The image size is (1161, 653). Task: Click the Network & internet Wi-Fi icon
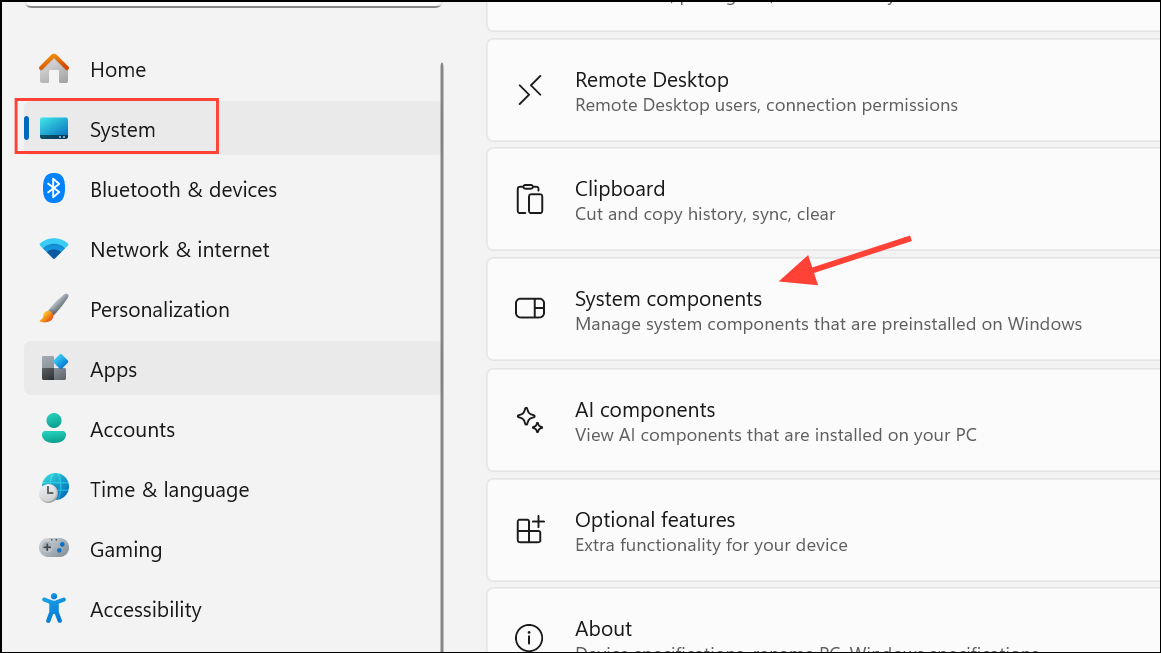point(53,248)
